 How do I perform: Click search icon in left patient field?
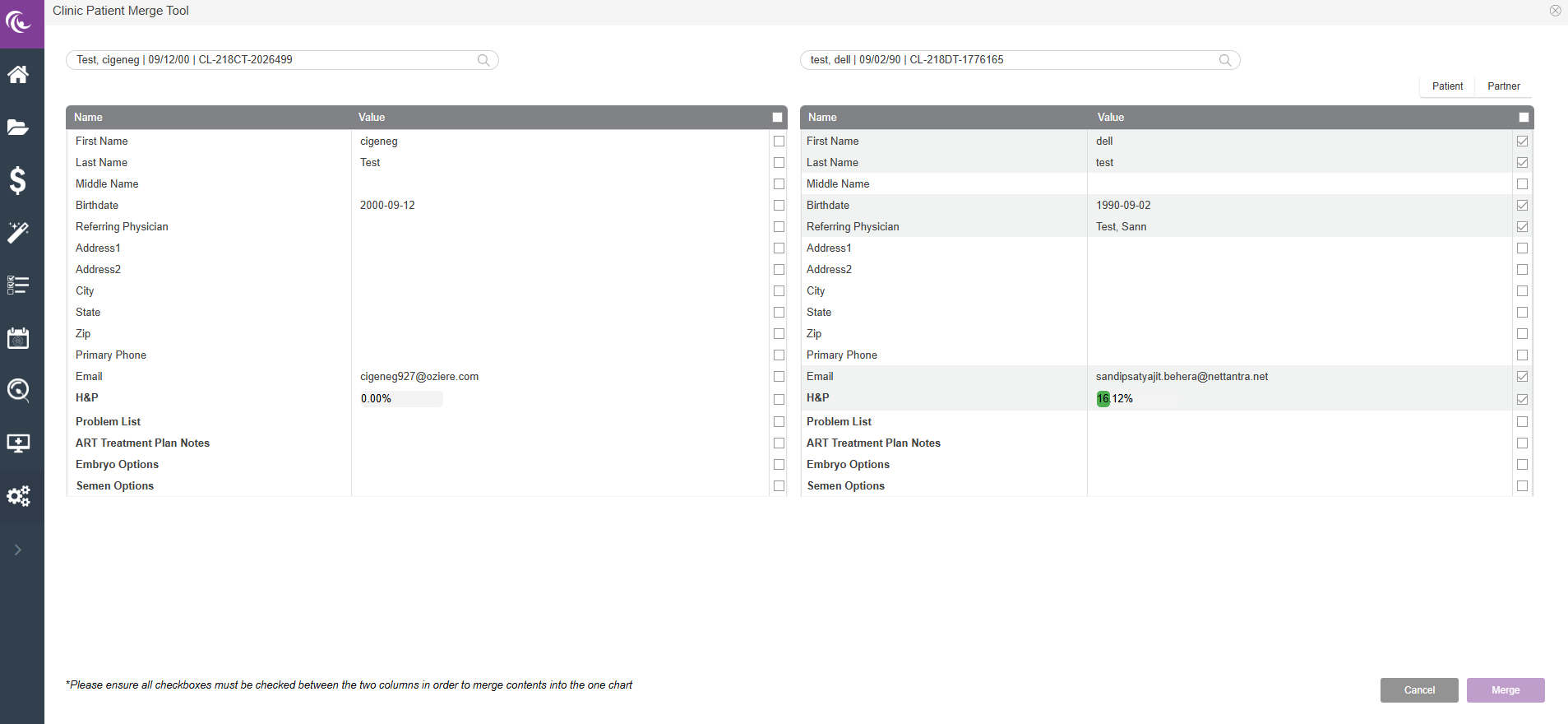(x=483, y=60)
